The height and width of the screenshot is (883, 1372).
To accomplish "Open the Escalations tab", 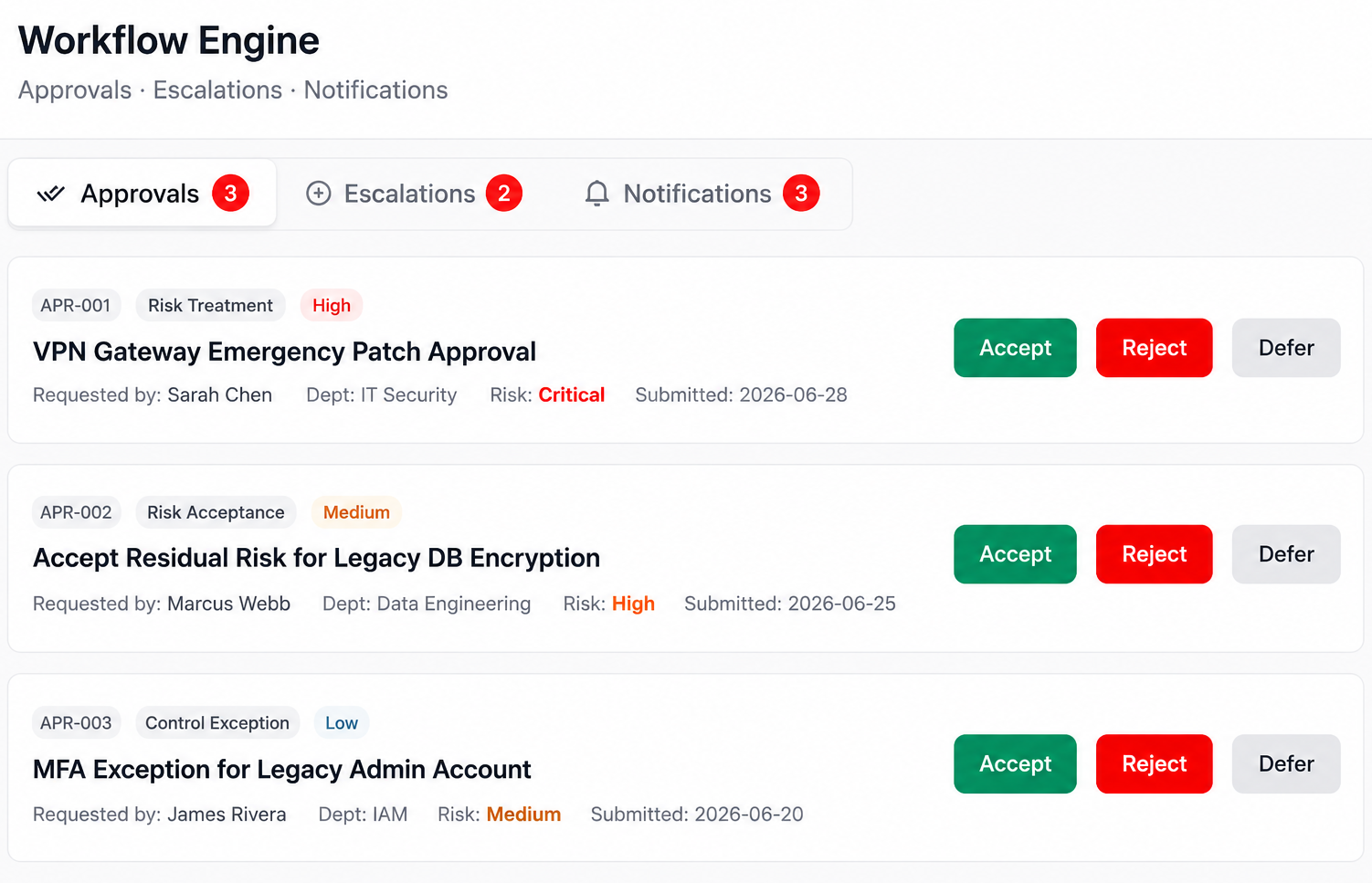I will tap(414, 194).
